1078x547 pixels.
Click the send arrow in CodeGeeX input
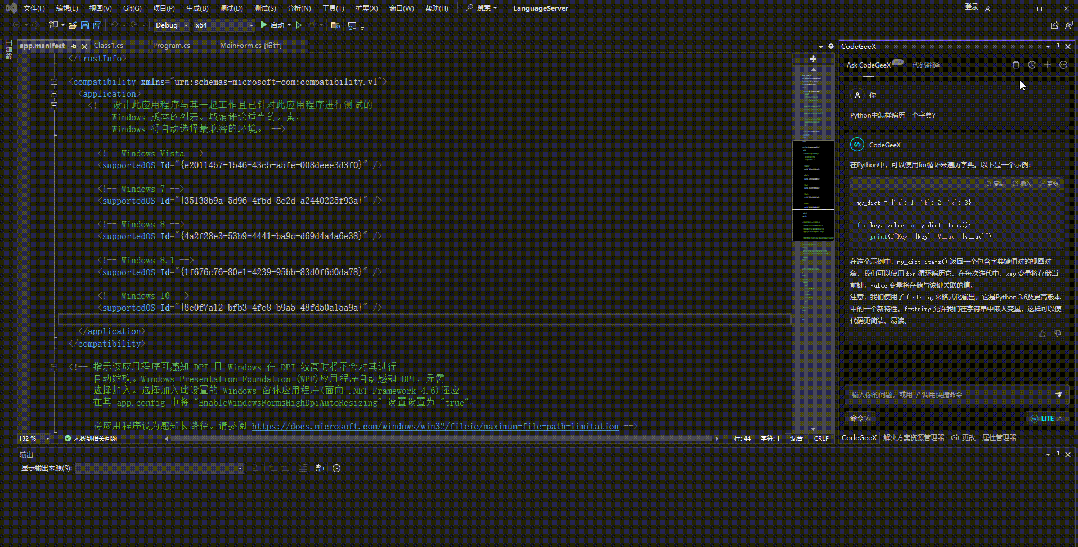point(1059,394)
